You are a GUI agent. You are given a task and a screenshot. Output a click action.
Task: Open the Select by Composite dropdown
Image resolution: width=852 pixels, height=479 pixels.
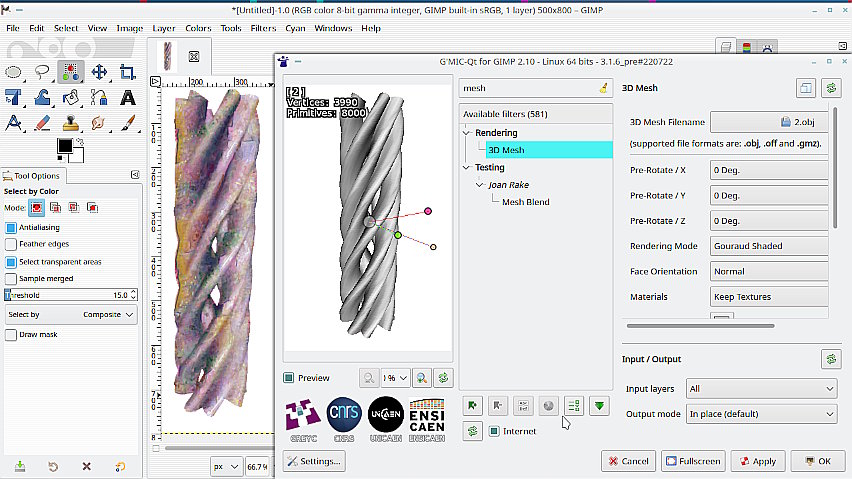[x=71, y=314]
